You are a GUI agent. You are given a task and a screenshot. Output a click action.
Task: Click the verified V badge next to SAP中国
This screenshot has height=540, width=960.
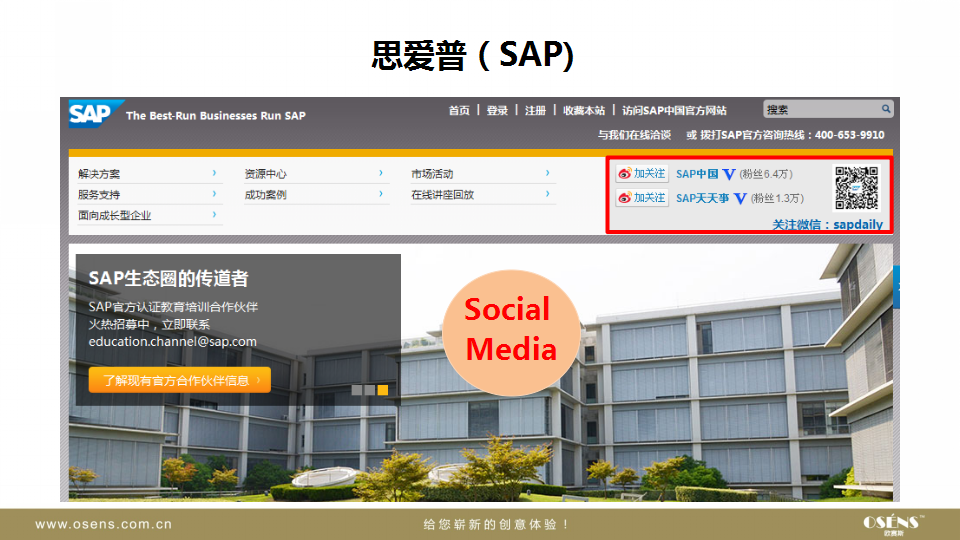(x=729, y=174)
